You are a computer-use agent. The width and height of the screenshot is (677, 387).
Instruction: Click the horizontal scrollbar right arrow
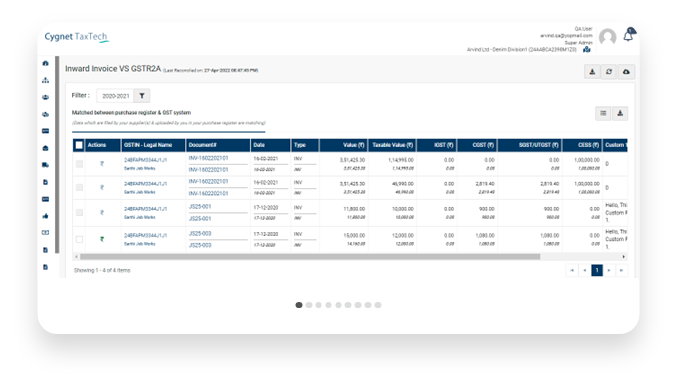[x=623, y=257]
